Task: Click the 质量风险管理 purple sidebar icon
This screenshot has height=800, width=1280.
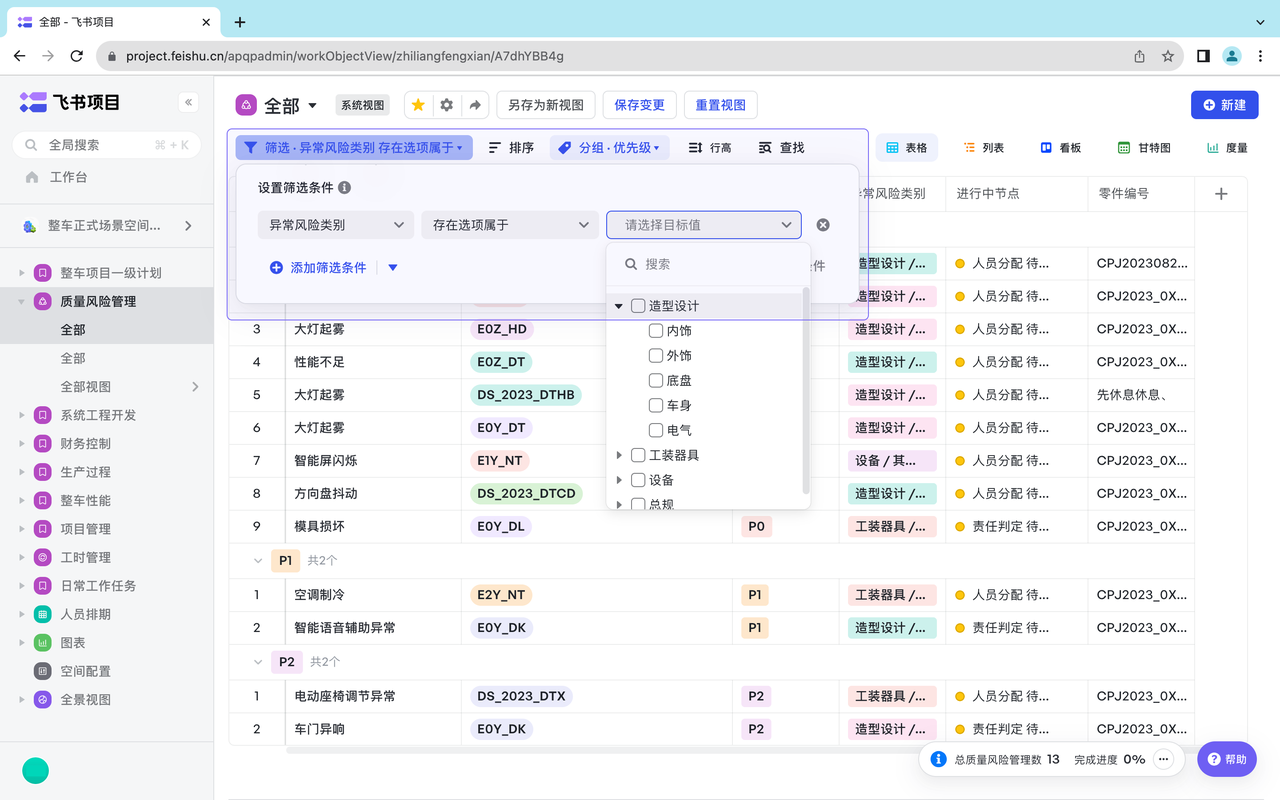Action: (42, 301)
